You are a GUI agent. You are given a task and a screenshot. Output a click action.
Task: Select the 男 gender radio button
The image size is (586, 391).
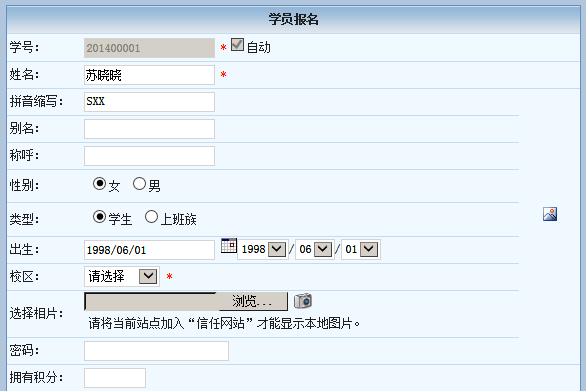pos(139,184)
